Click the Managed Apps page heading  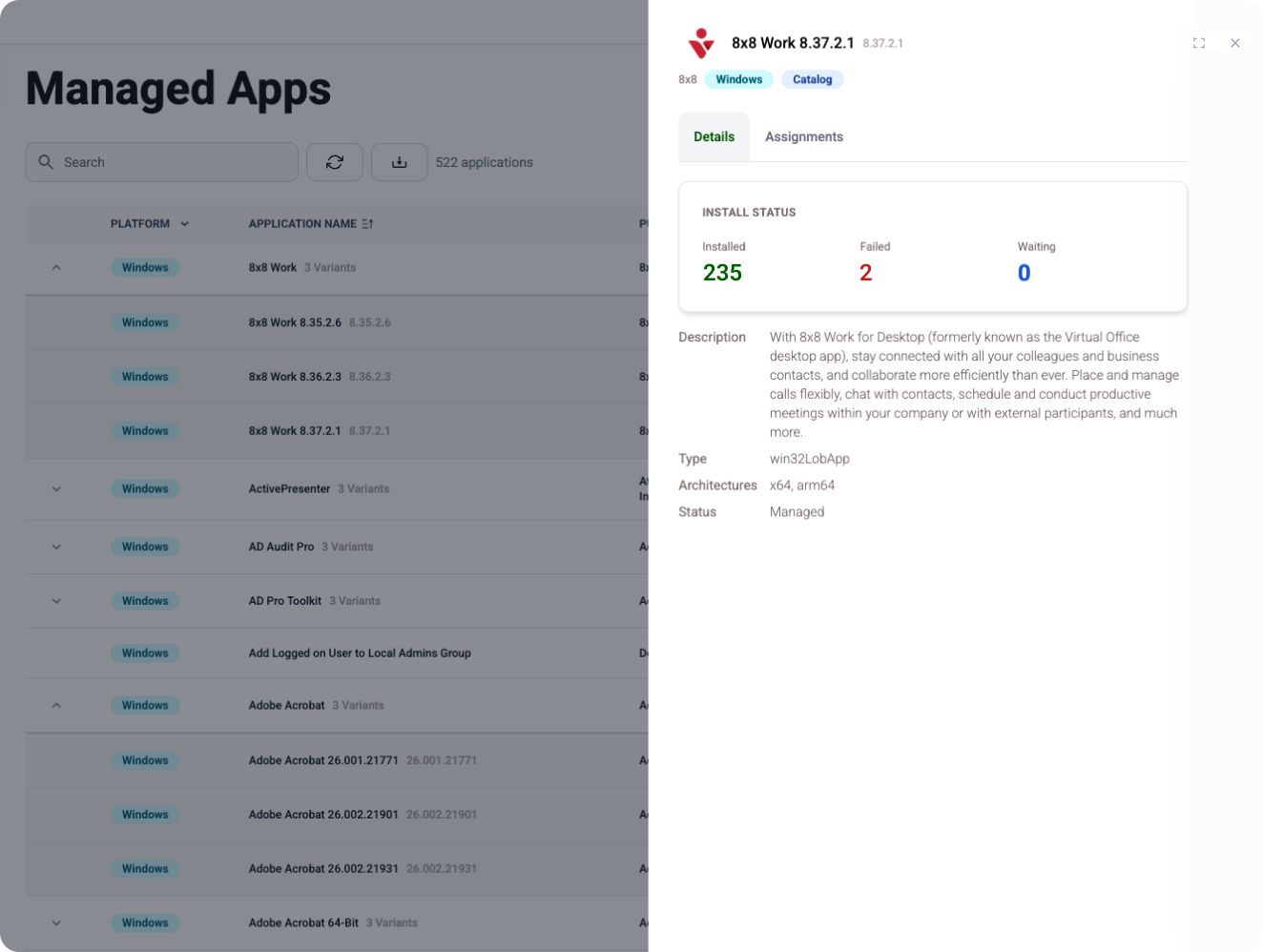(x=178, y=89)
